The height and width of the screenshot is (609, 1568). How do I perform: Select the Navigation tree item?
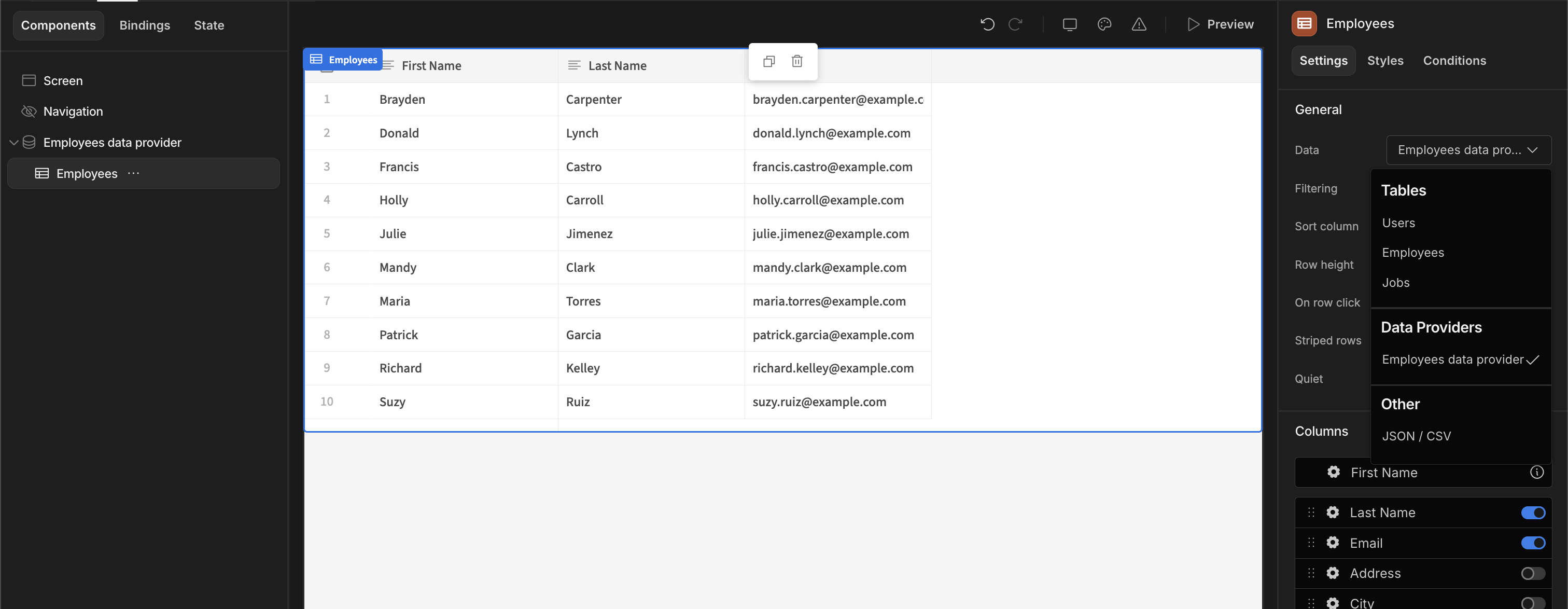144,112
